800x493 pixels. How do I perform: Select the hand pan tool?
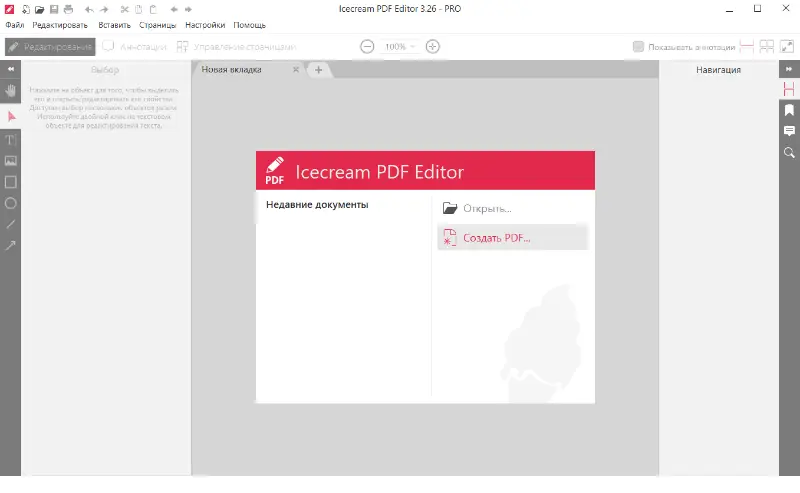[11, 91]
